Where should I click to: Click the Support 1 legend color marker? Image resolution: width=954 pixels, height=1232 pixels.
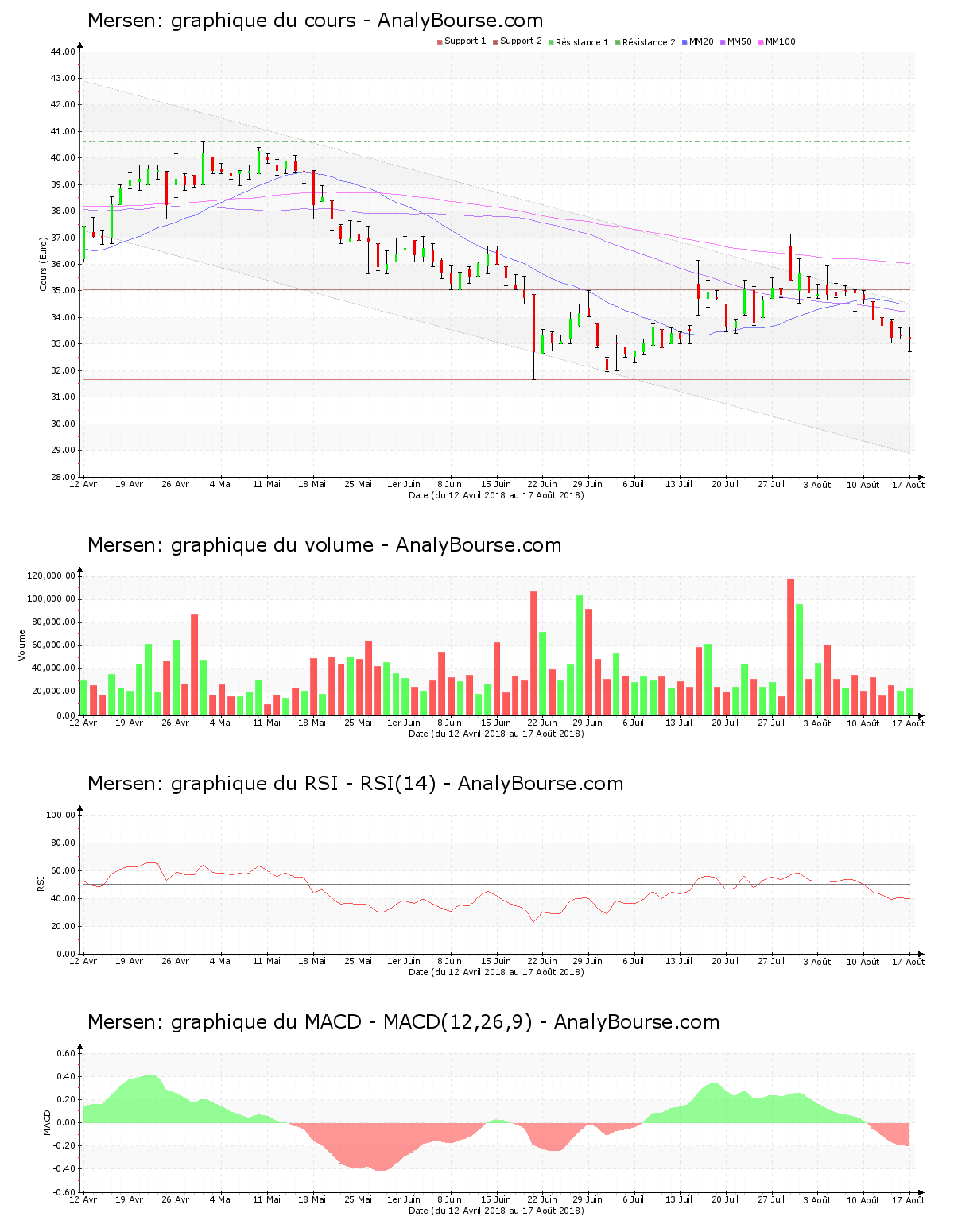(x=440, y=42)
